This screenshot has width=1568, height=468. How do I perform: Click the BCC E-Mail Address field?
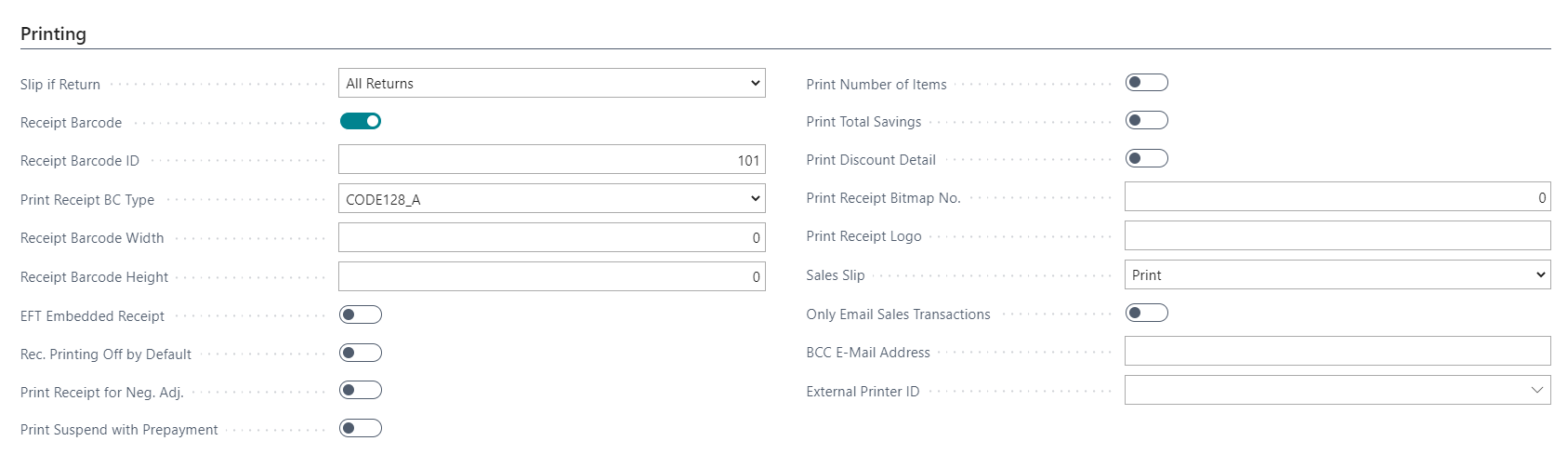1337,351
